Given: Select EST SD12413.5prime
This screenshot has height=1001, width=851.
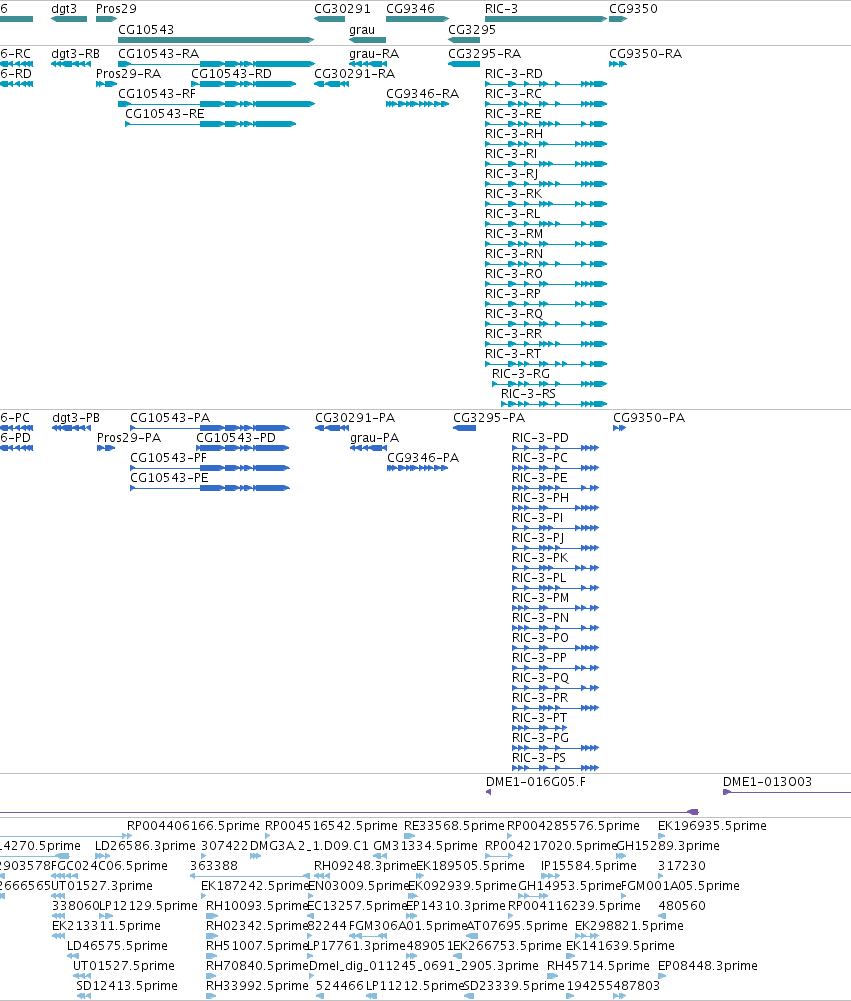Looking at the screenshot, I should [83, 996].
